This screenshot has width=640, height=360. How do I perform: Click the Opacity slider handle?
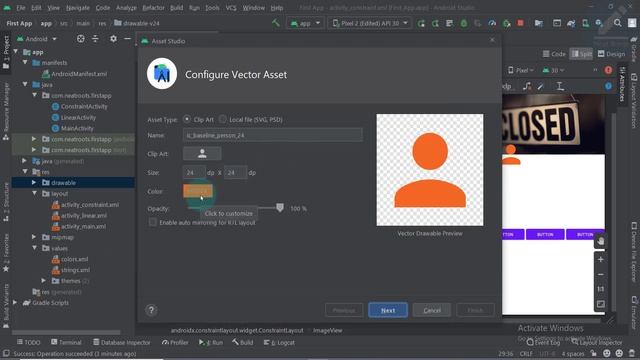pyautogui.click(x=280, y=208)
